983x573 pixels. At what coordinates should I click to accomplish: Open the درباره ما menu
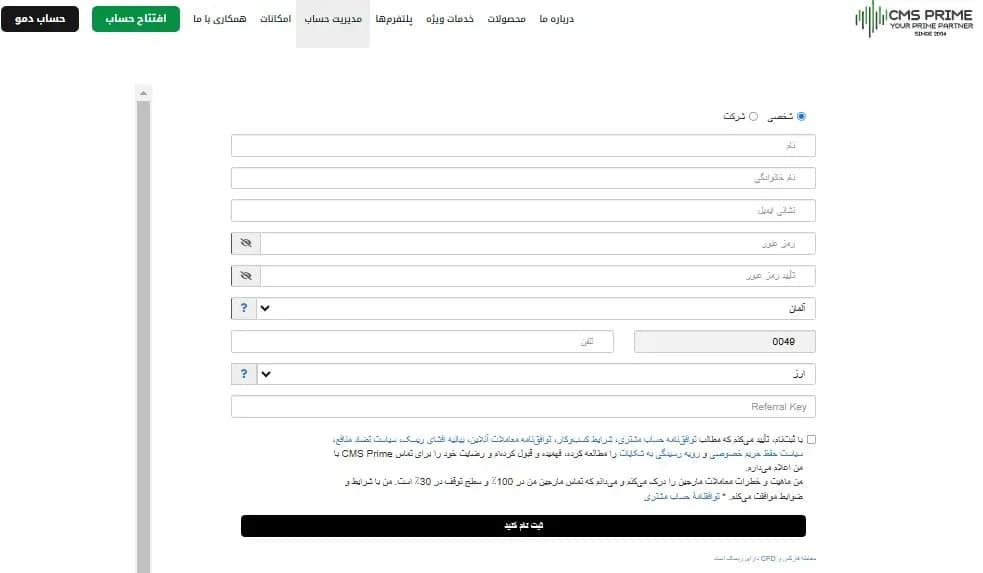(557, 19)
